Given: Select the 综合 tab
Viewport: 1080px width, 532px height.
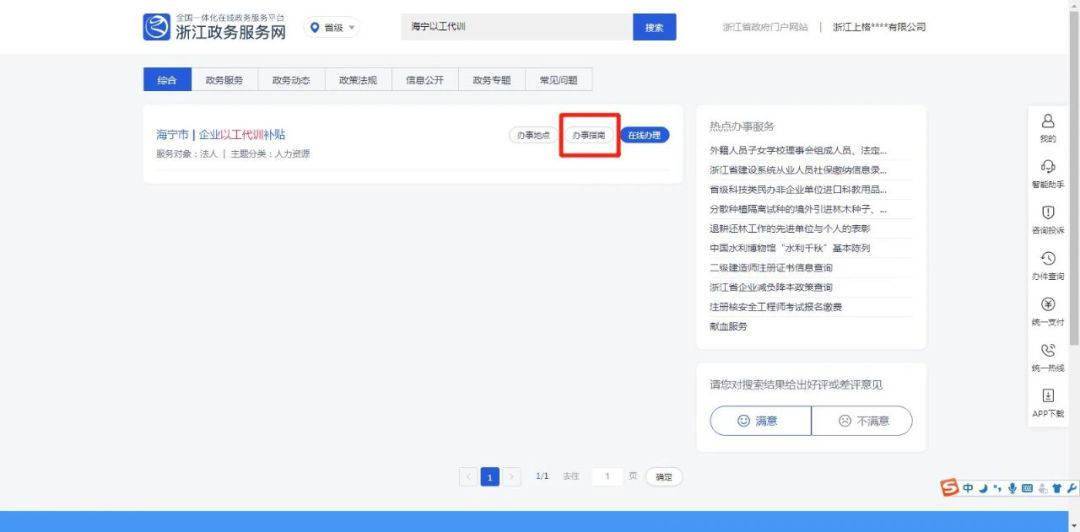Looking at the screenshot, I should tap(167, 80).
